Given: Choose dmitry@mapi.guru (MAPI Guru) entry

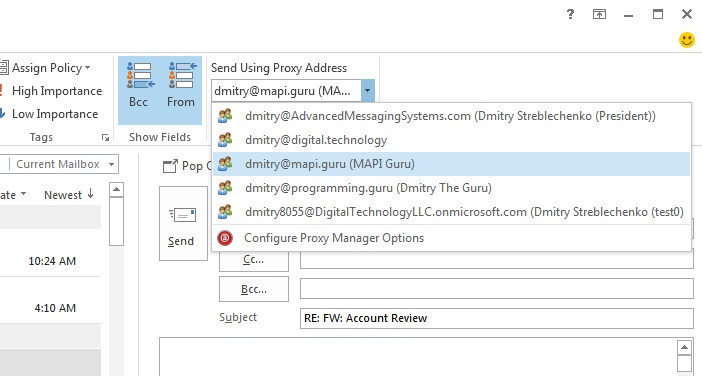Looking at the screenshot, I should [x=451, y=164].
